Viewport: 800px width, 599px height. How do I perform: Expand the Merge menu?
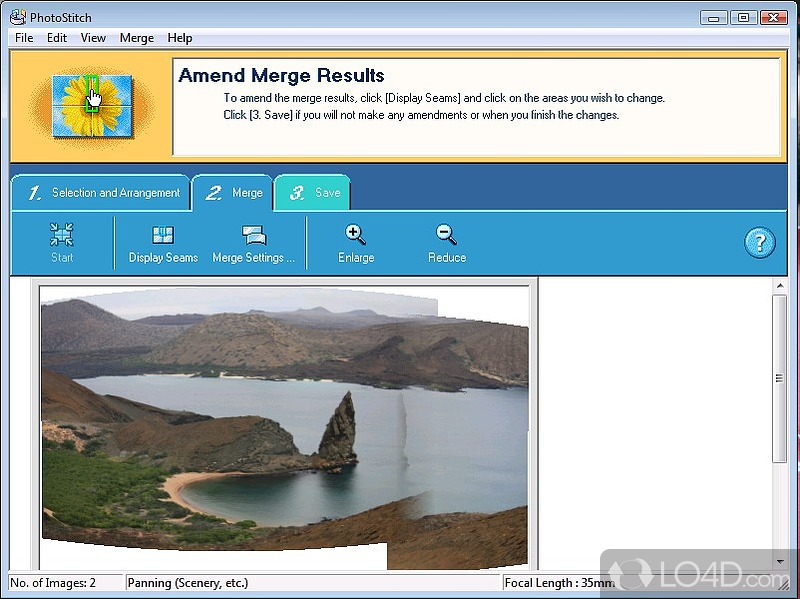137,38
